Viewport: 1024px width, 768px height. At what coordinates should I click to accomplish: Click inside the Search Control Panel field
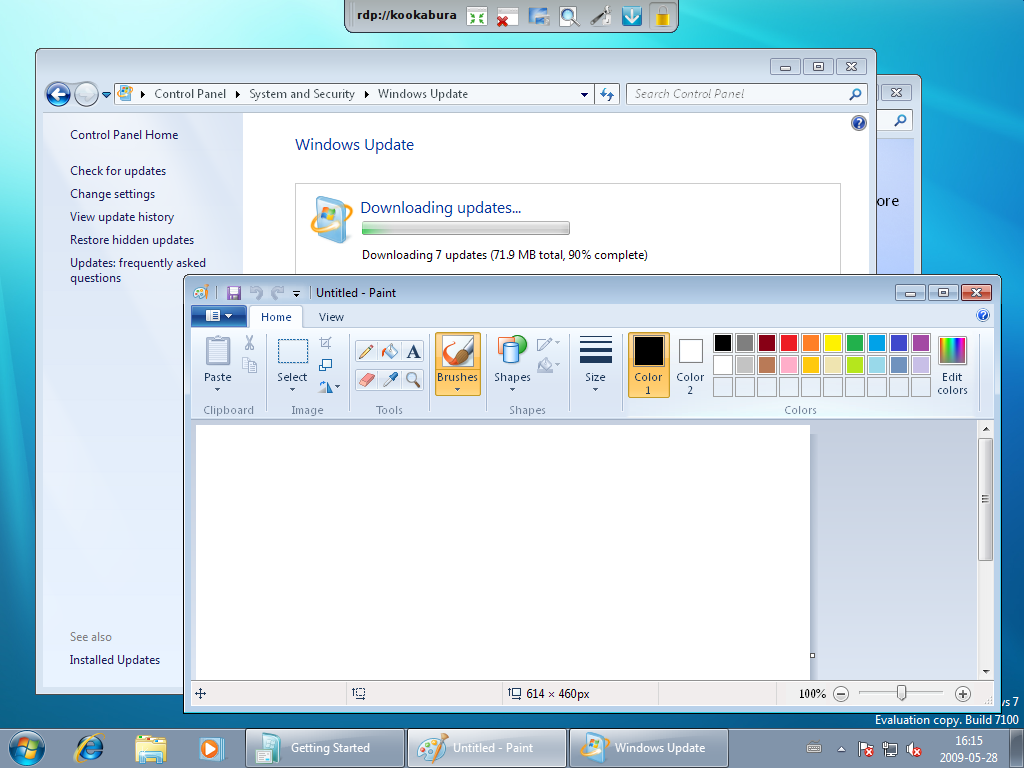[x=746, y=94]
